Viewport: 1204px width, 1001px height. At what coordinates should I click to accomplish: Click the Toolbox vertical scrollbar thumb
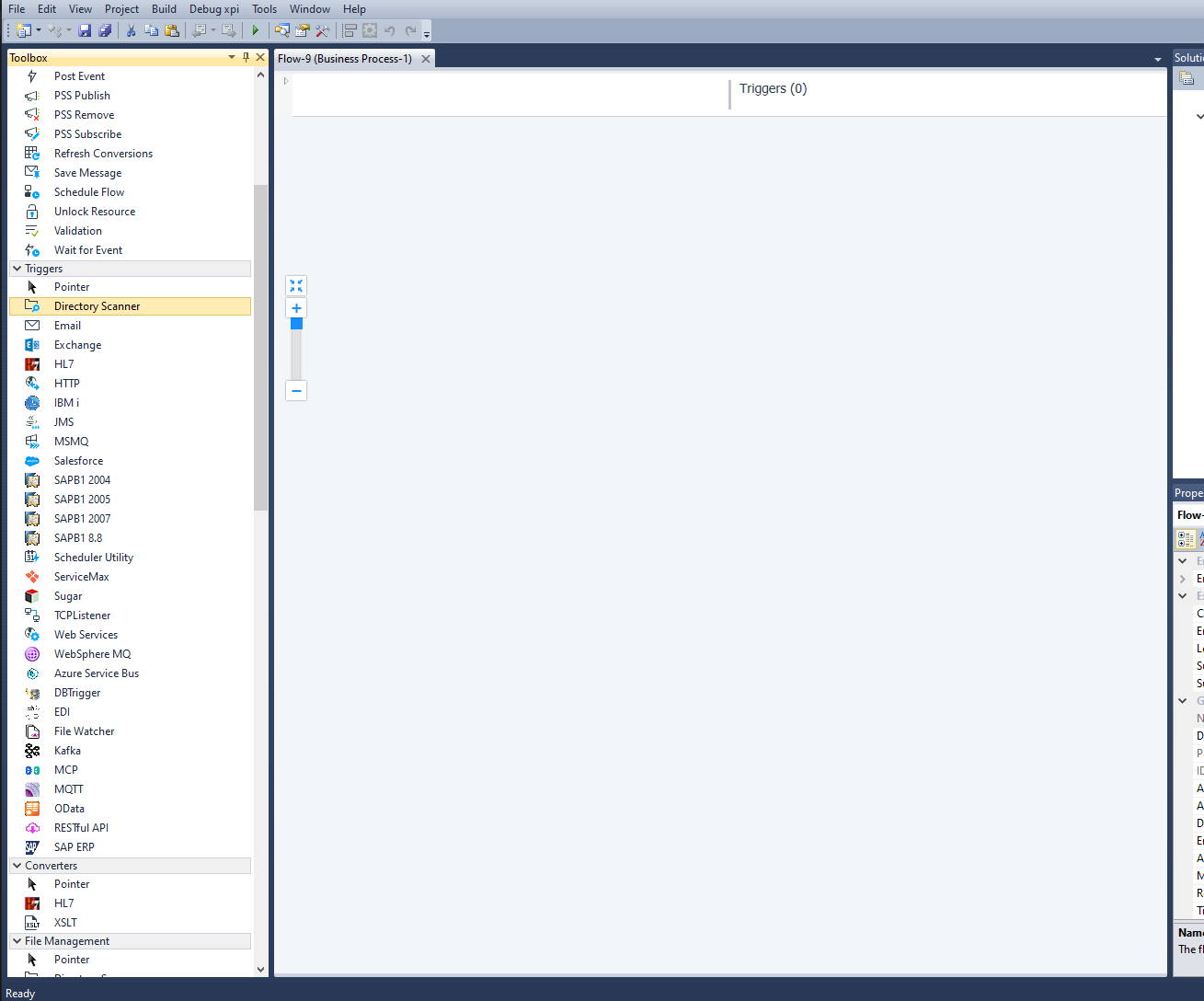[x=260, y=348]
